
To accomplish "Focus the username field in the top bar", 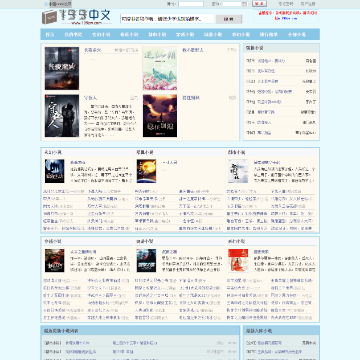I will point(191,4).
